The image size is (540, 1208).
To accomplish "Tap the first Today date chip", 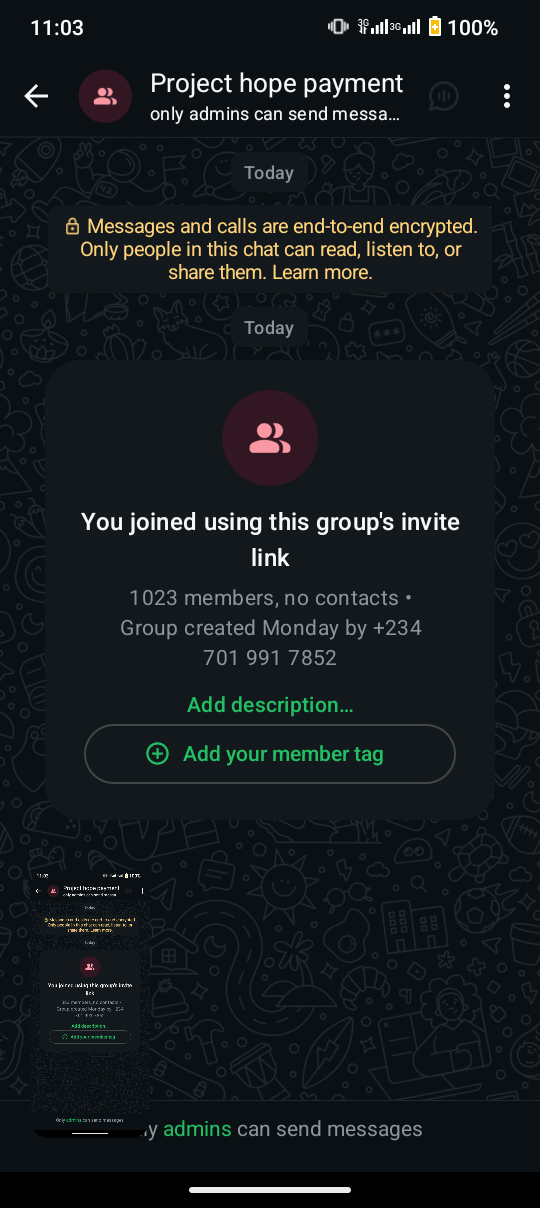I will click(x=269, y=173).
